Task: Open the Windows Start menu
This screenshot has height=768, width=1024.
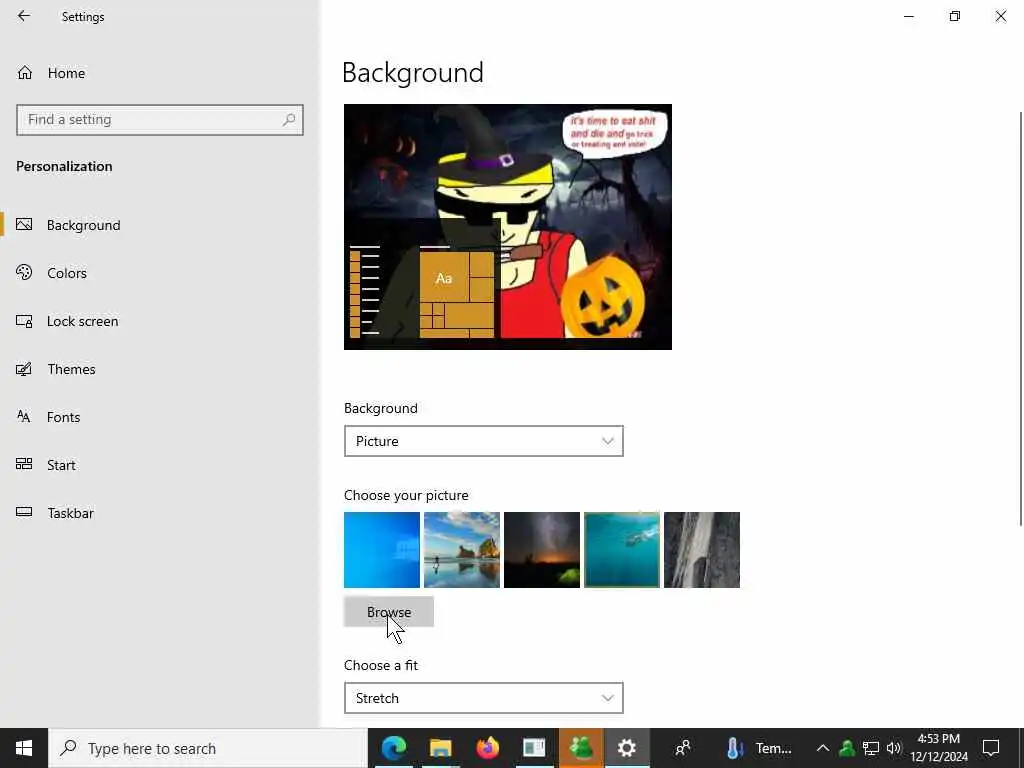Action: pos(24,748)
